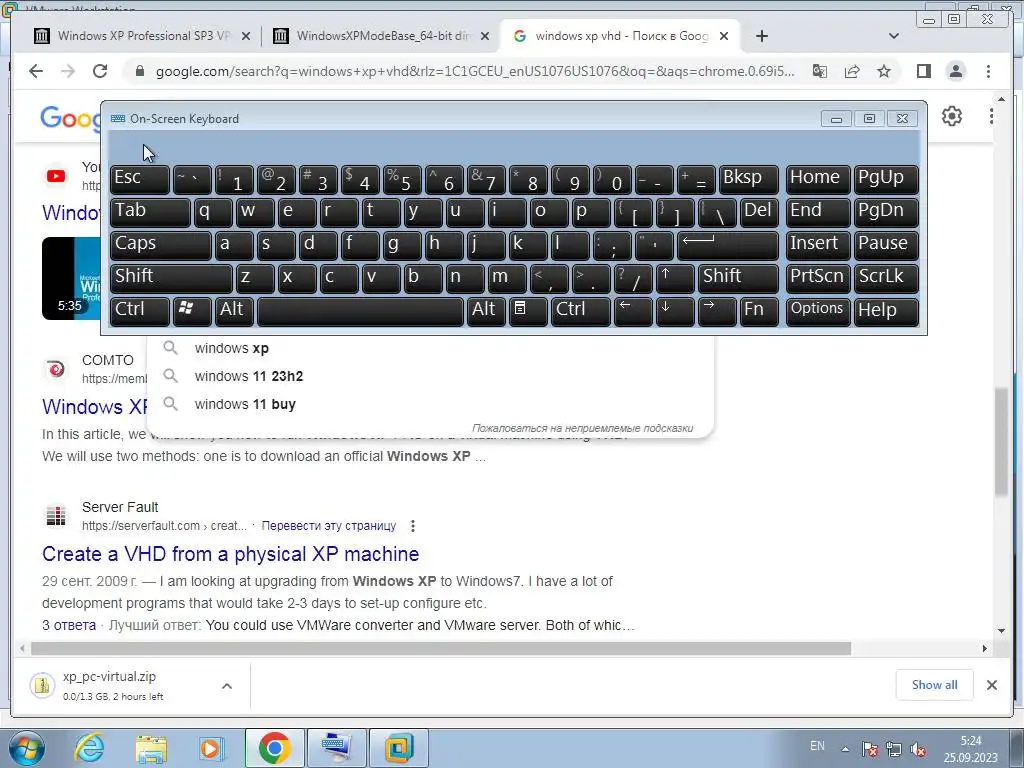Click the muted volume tray icon
The height and width of the screenshot is (768, 1024).
(918, 748)
